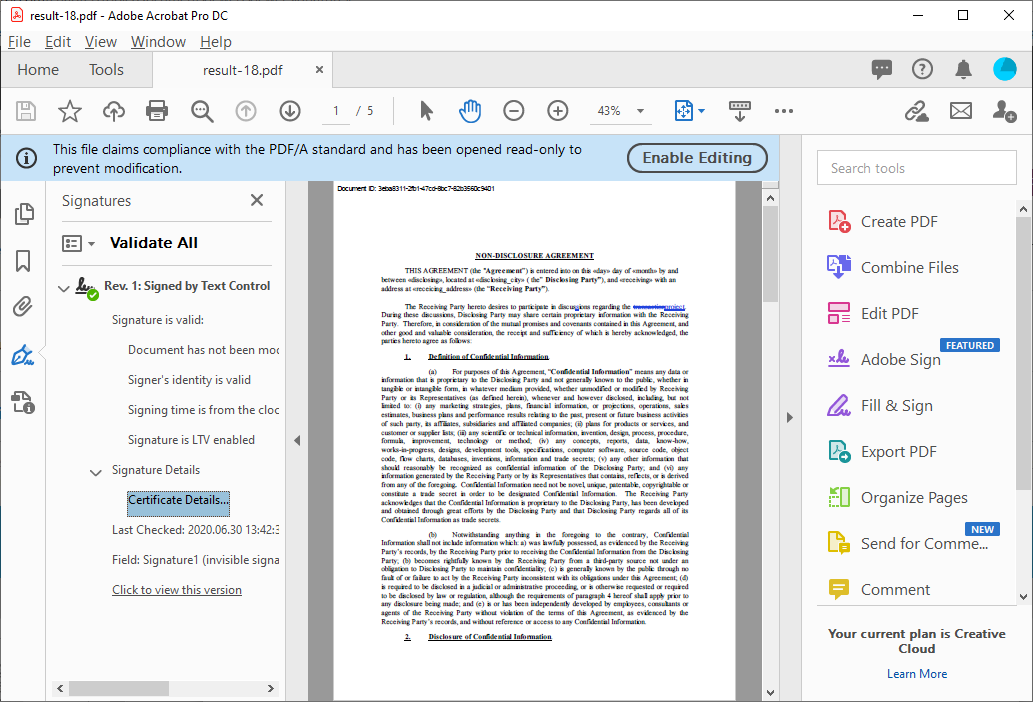Click the tools pane scrollbar thumb
The width and height of the screenshot is (1033, 702).
[x=1023, y=353]
